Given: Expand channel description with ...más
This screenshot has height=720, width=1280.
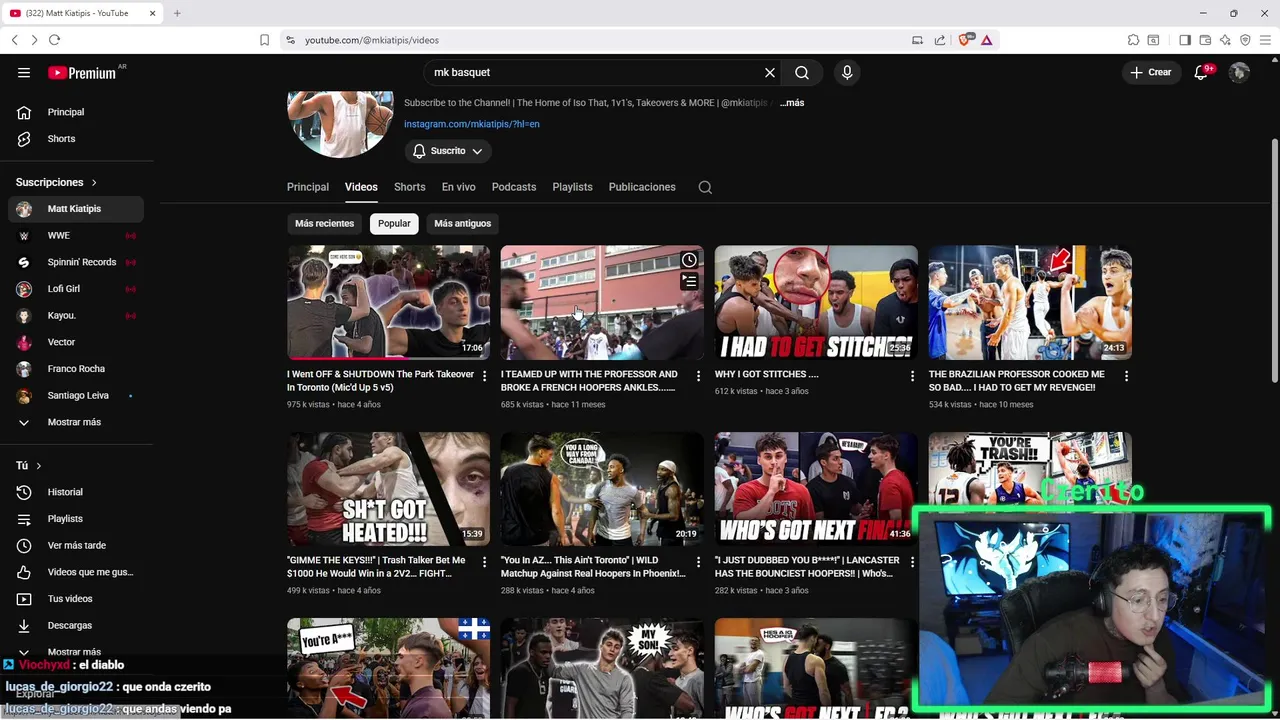Looking at the screenshot, I should coord(792,103).
